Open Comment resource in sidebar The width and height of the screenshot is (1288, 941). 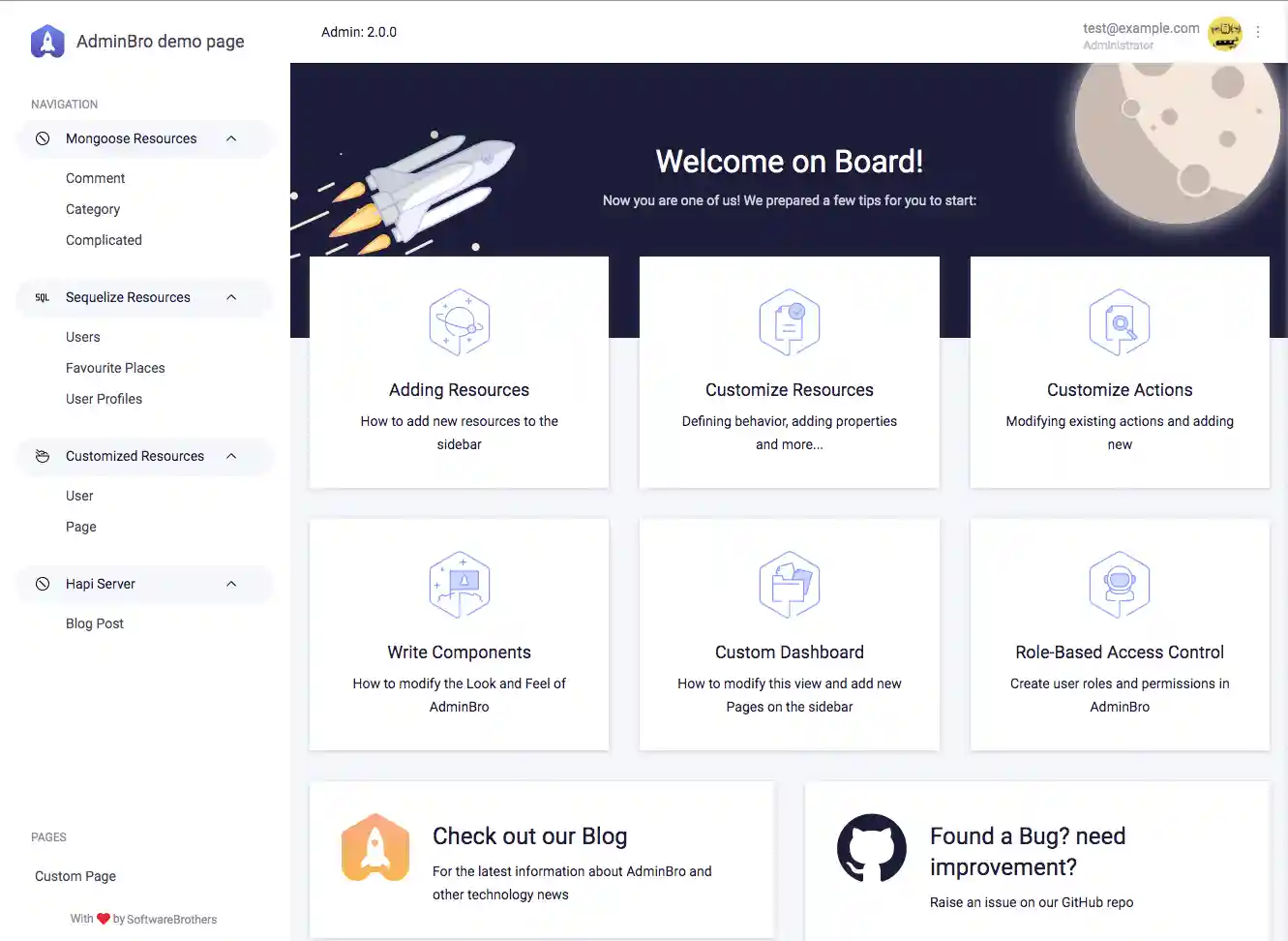tap(95, 178)
